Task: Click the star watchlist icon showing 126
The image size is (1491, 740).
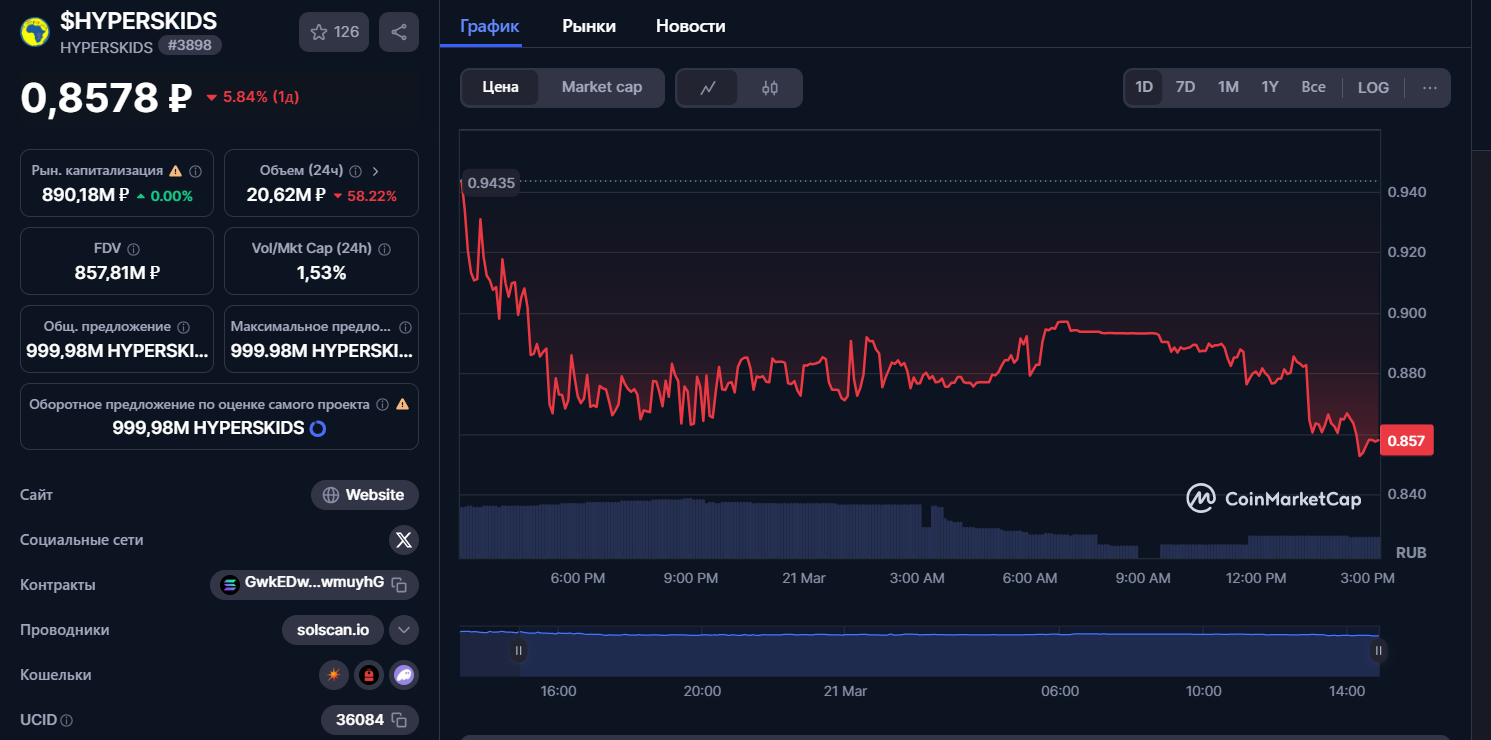Action: [x=334, y=32]
